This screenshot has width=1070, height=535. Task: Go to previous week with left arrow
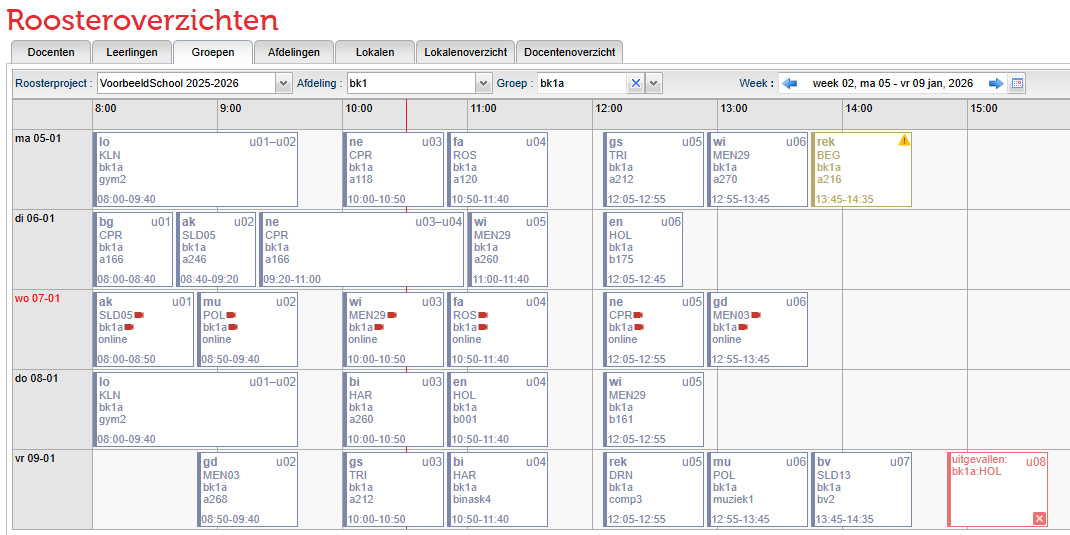point(789,83)
